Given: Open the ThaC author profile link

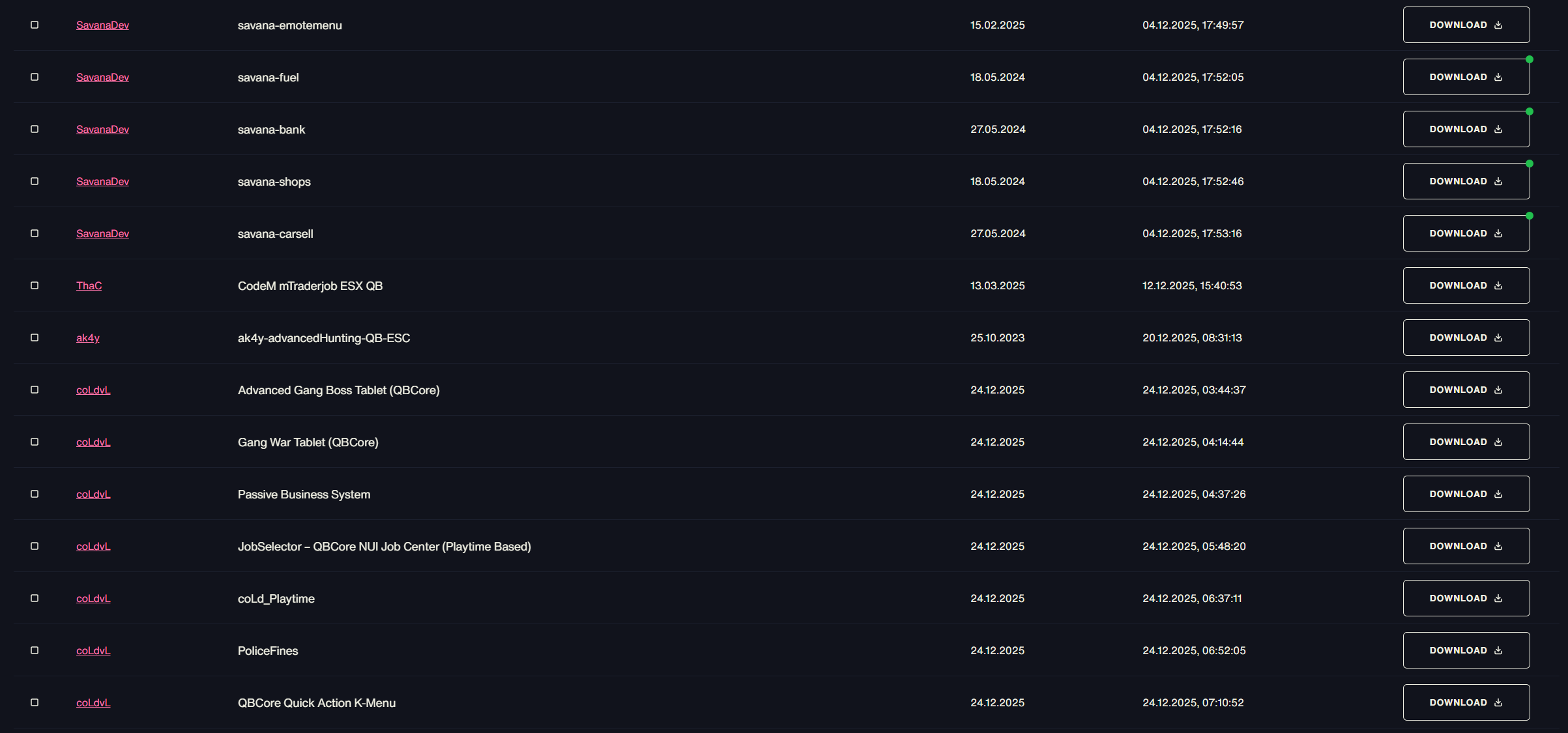Looking at the screenshot, I should 89,285.
